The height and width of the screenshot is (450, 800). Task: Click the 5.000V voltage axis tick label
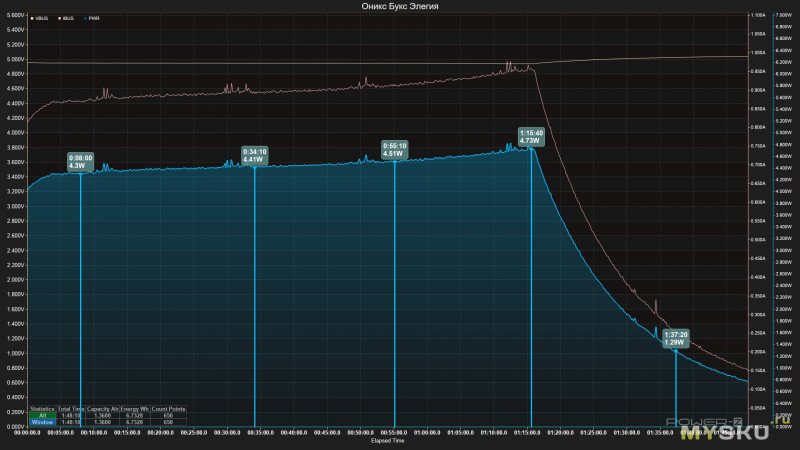(x=15, y=59)
